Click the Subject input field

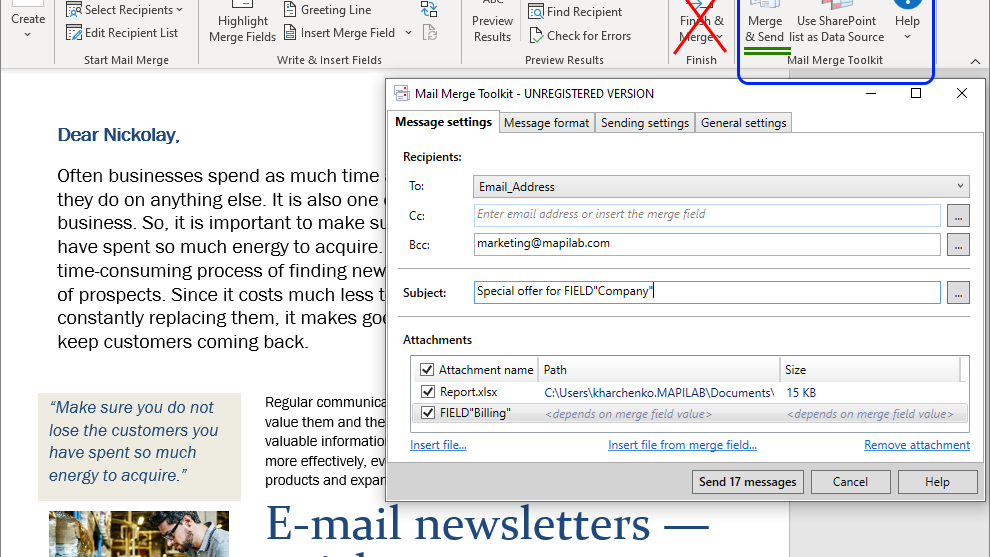(x=707, y=292)
